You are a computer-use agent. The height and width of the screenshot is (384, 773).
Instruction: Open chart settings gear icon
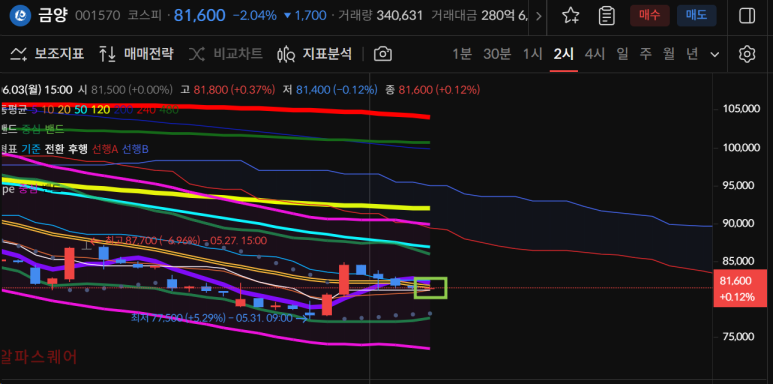pos(747,54)
